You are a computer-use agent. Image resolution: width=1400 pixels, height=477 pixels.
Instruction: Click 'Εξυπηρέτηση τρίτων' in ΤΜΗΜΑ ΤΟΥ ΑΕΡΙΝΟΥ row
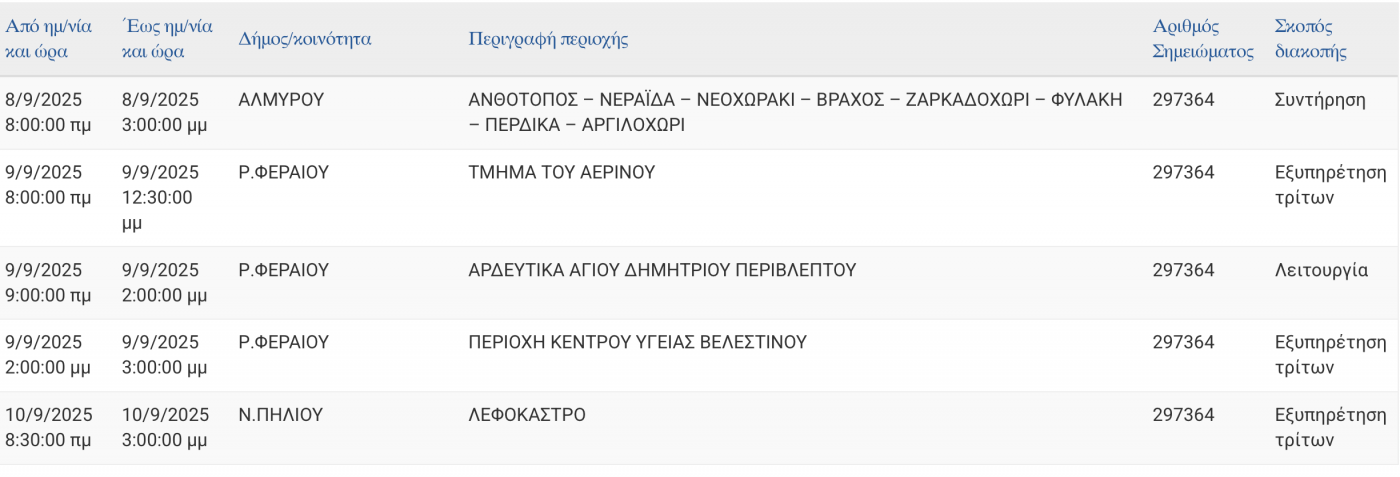pos(1330,185)
